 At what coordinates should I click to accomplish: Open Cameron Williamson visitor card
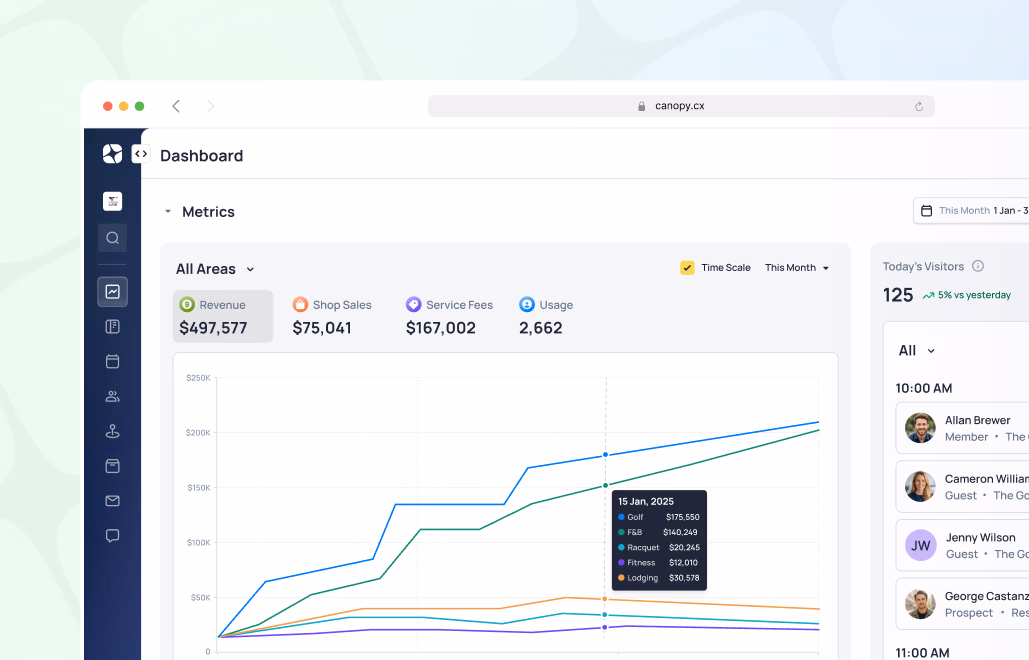point(962,486)
